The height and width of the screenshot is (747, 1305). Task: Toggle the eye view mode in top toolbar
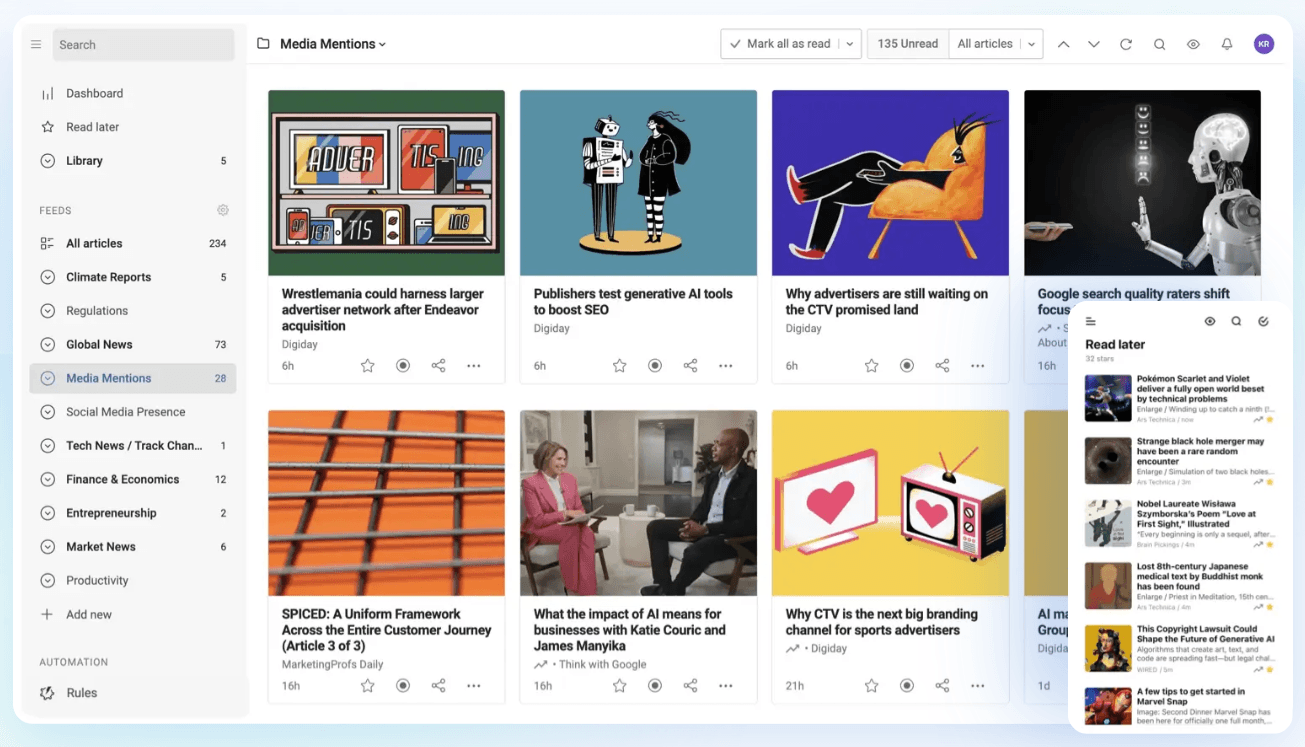1193,44
